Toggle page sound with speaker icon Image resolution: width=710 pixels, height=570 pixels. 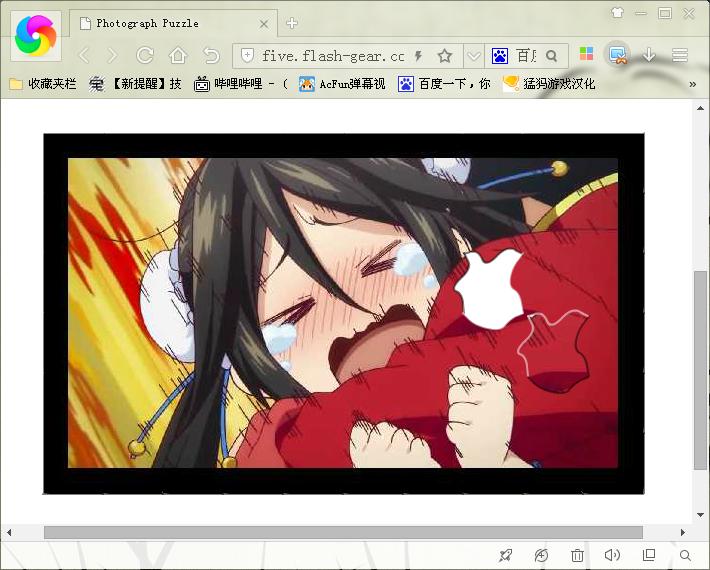pyautogui.click(x=612, y=555)
